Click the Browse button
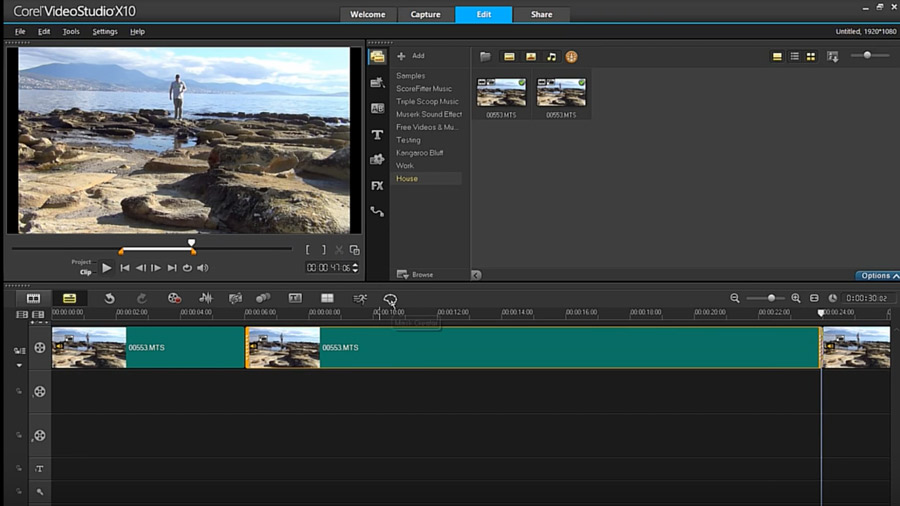 click(415, 275)
